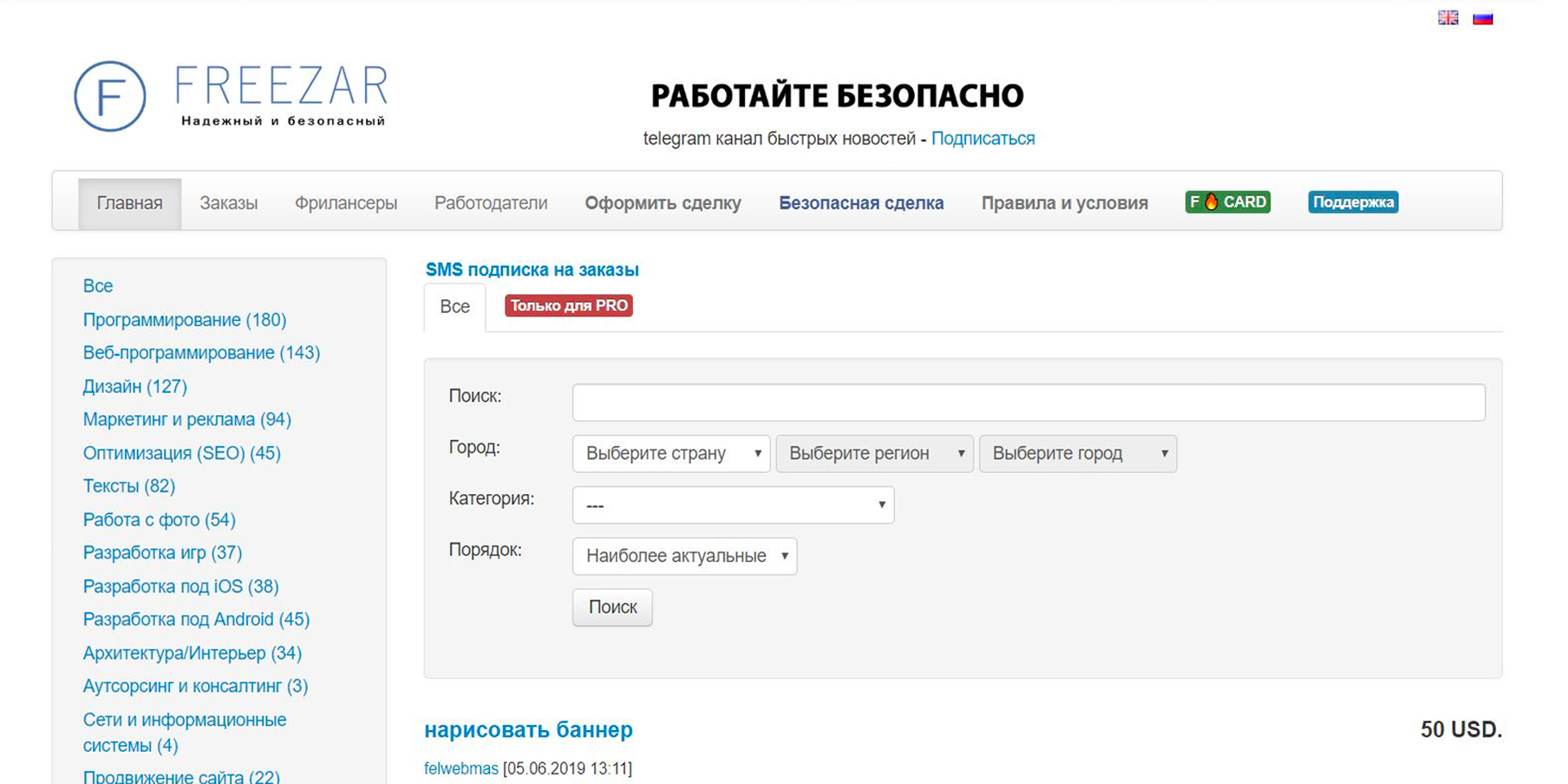1568x784 pixels.
Task: Open the Фрилансеры menu item
Action: point(346,203)
